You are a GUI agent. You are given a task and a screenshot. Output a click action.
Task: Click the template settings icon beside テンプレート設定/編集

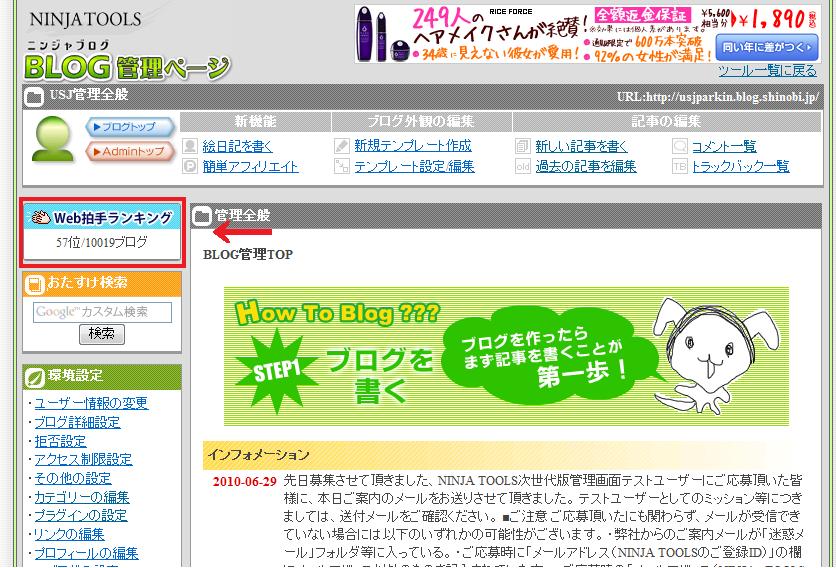(x=342, y=166)
